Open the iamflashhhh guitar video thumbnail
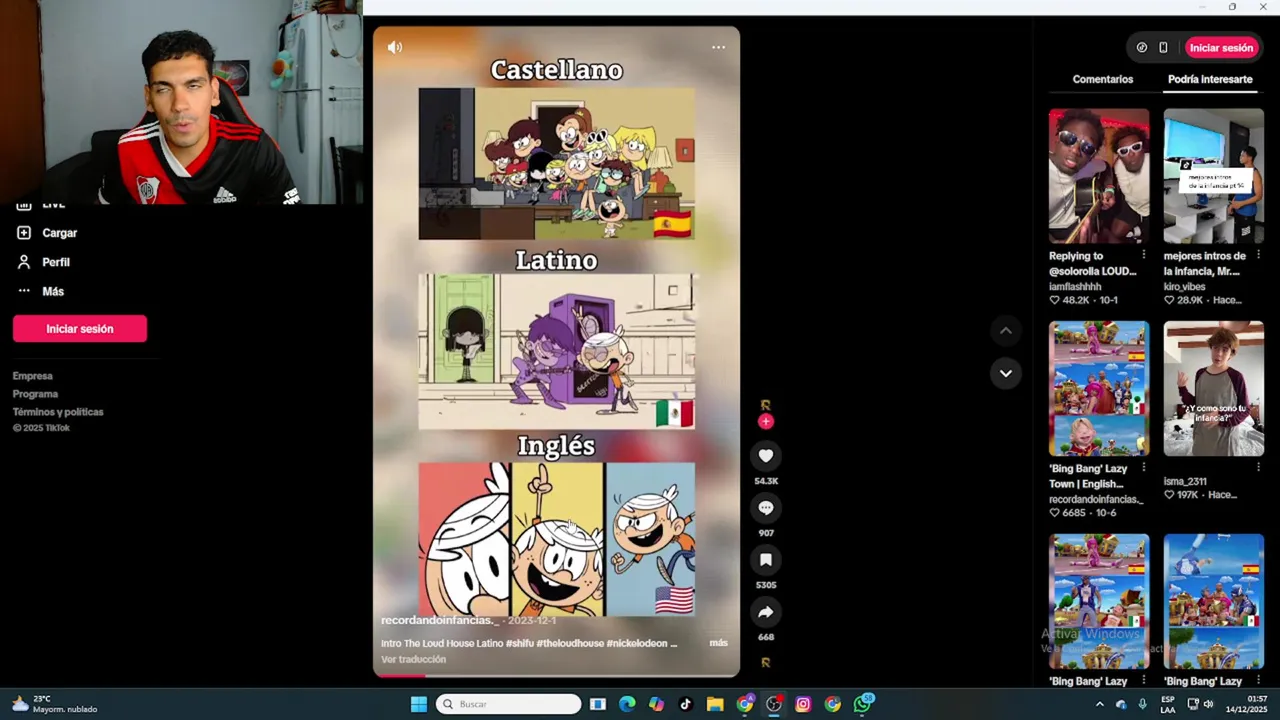 click(1098, 176)
